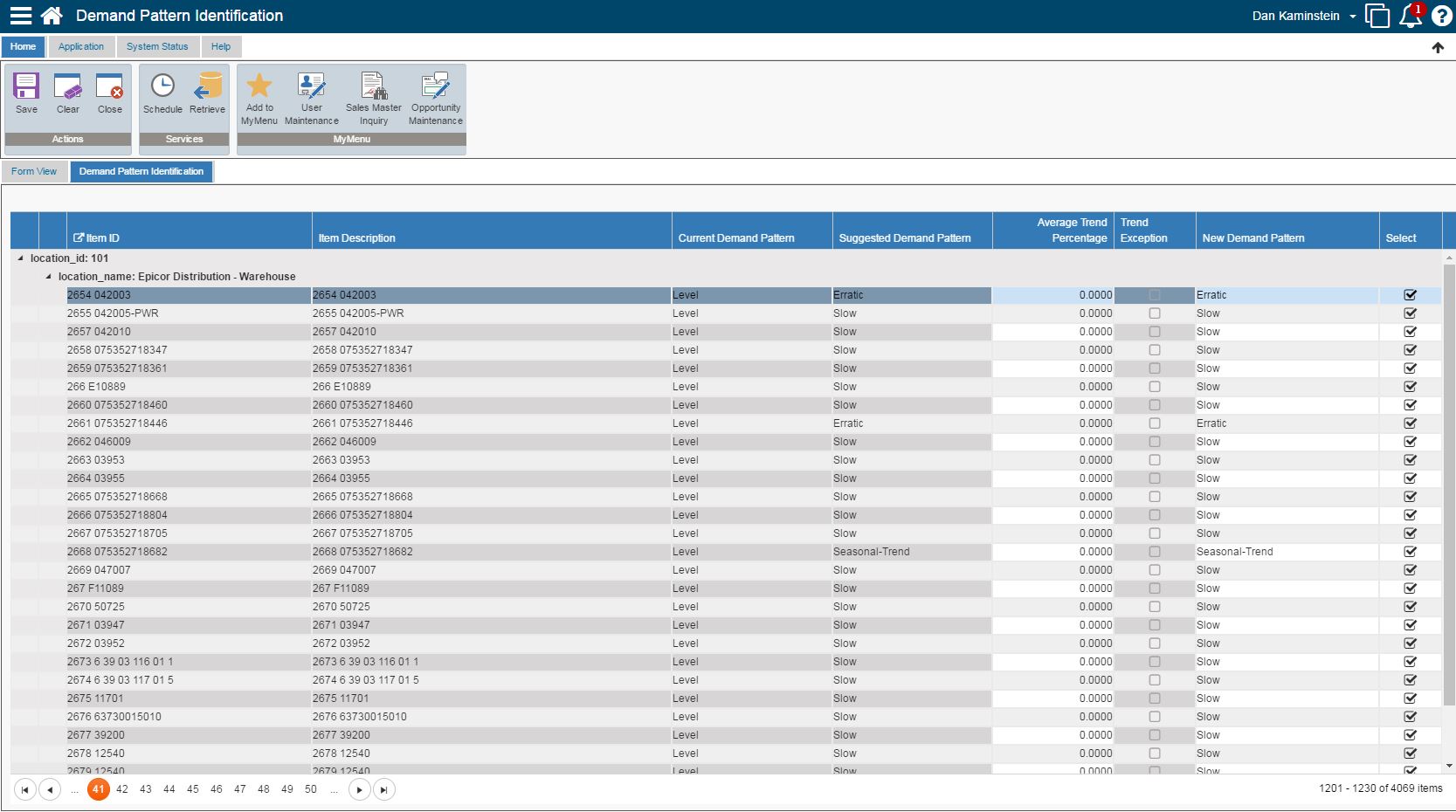The width and height of the screenshot is (1456, 812).
Task: Click the Save icon in Actions
Action: point(26,87)
